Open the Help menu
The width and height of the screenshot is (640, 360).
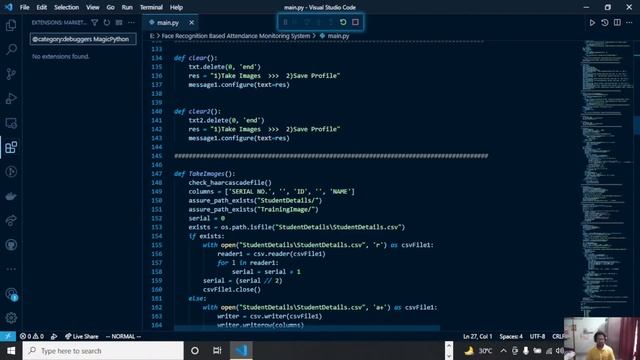(176, 7)
